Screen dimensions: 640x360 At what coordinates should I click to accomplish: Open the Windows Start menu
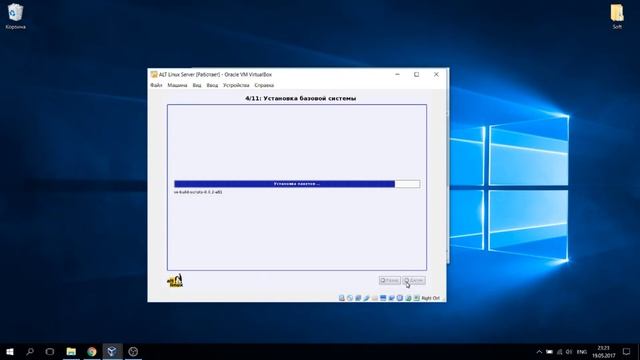tap(10, 351)
